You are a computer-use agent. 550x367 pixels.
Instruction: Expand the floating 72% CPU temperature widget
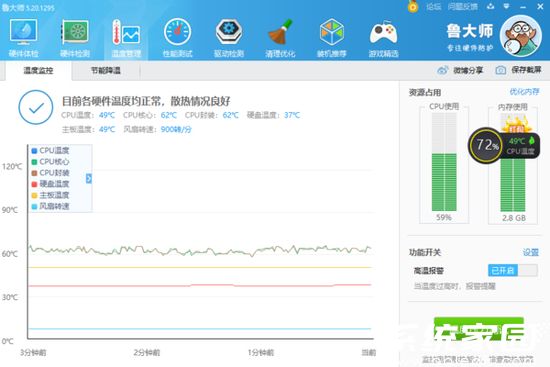coord(504,145)
